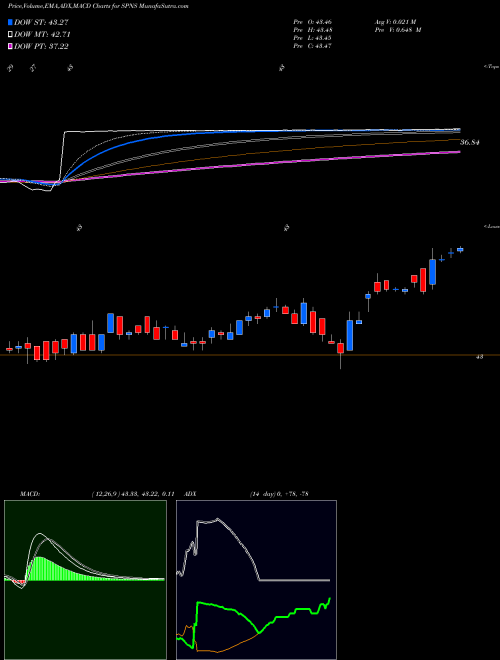Click the MACD (12,26,9) values text
Image resolution: width=500 pixels, height=660 pixels.
click(133, 494)
